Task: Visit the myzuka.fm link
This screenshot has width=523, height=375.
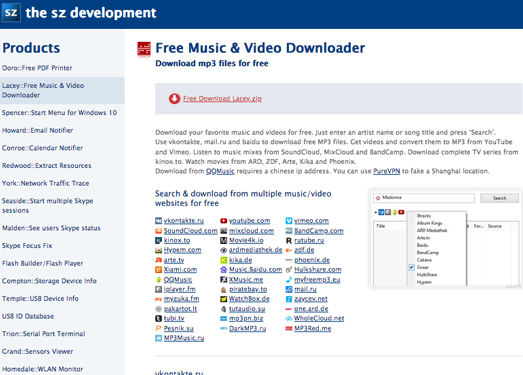Action: (x=181, y=299)
